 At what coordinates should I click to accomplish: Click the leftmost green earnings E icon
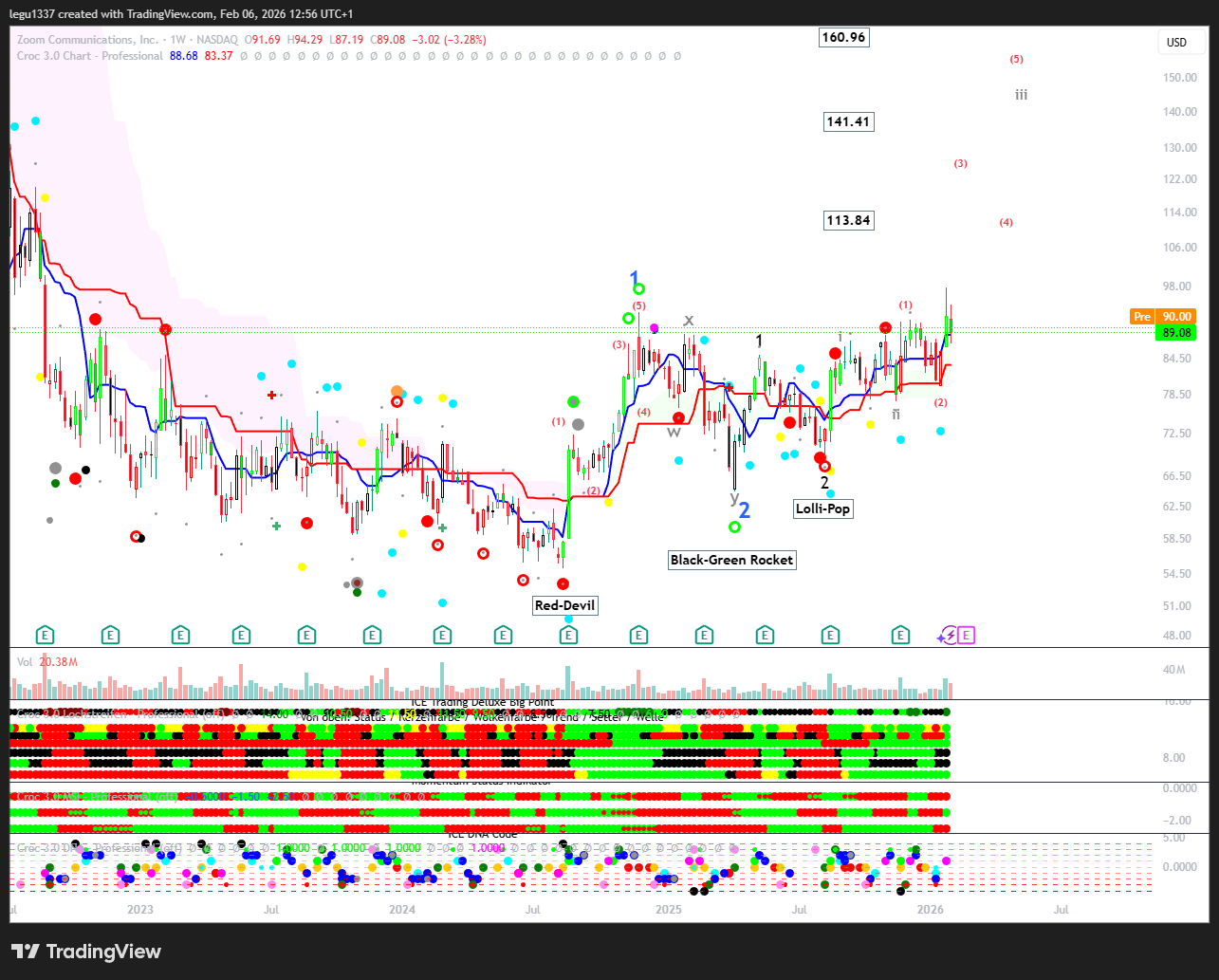[45, 636]
